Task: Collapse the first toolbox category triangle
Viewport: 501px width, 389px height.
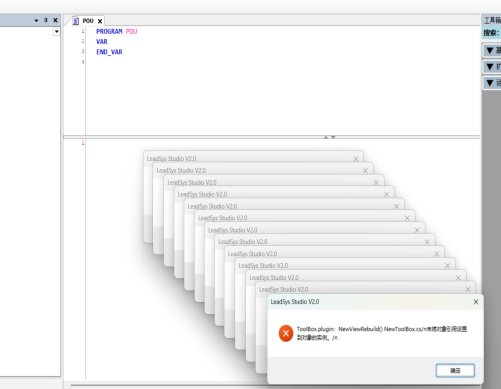Action: (x=490, y=51)
